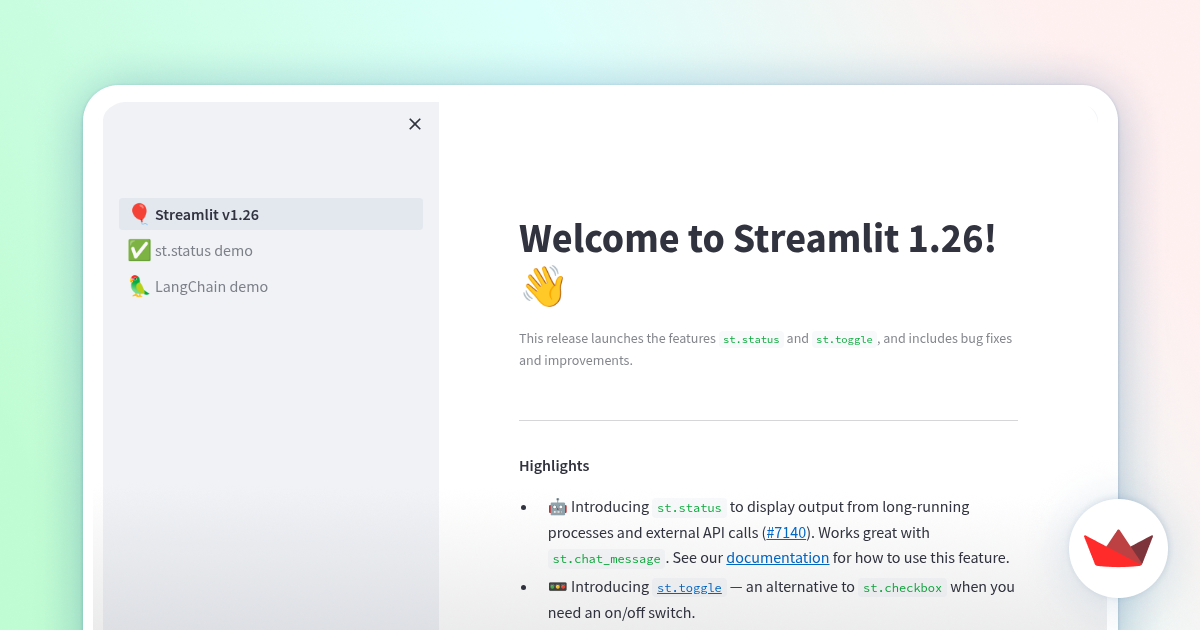Open the documentation link
1200x630 pixels.
click(777, 557)
